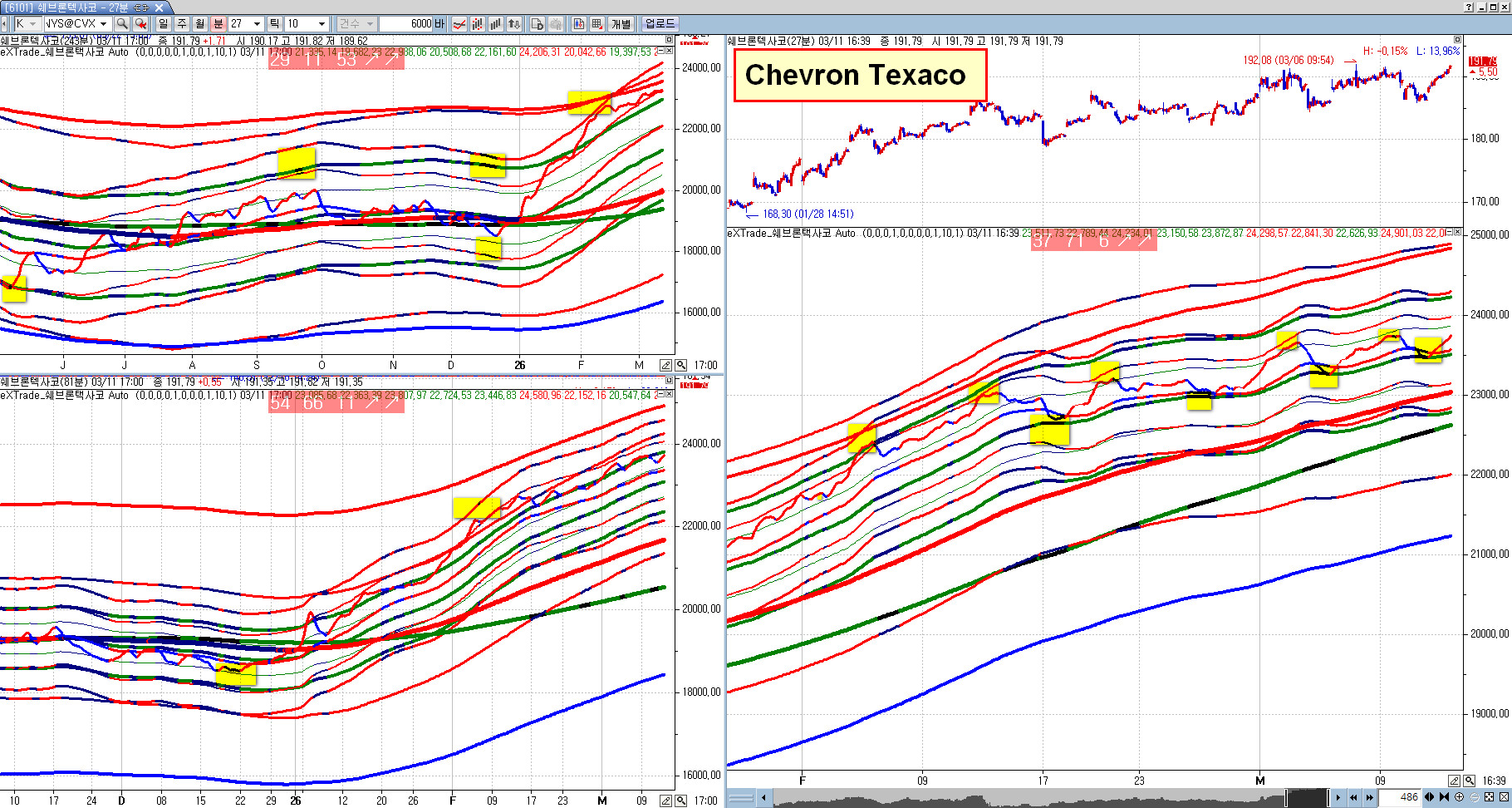Toggle the daily (일) period button
This screenshot has height=808, width=1512.
tap(164, 24)
